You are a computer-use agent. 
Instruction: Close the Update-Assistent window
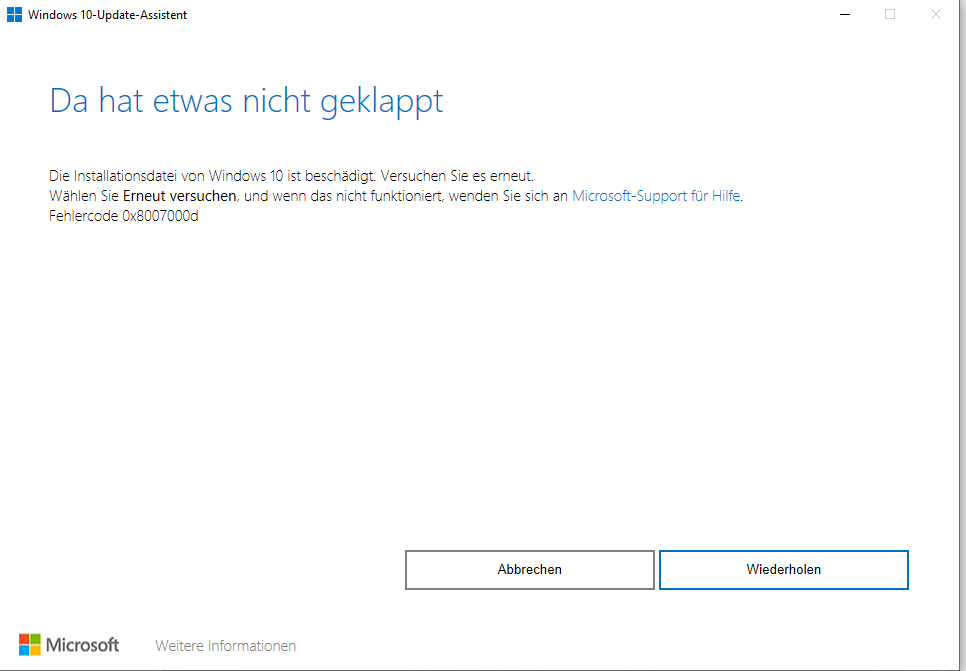(936, 14)
